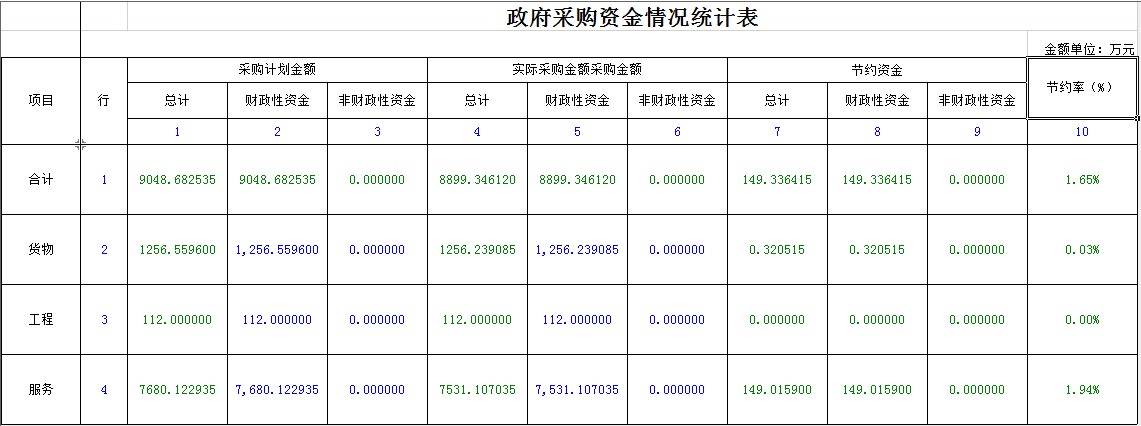Select the 1,256.239085 value in the 货物 row

pos(577,250)
